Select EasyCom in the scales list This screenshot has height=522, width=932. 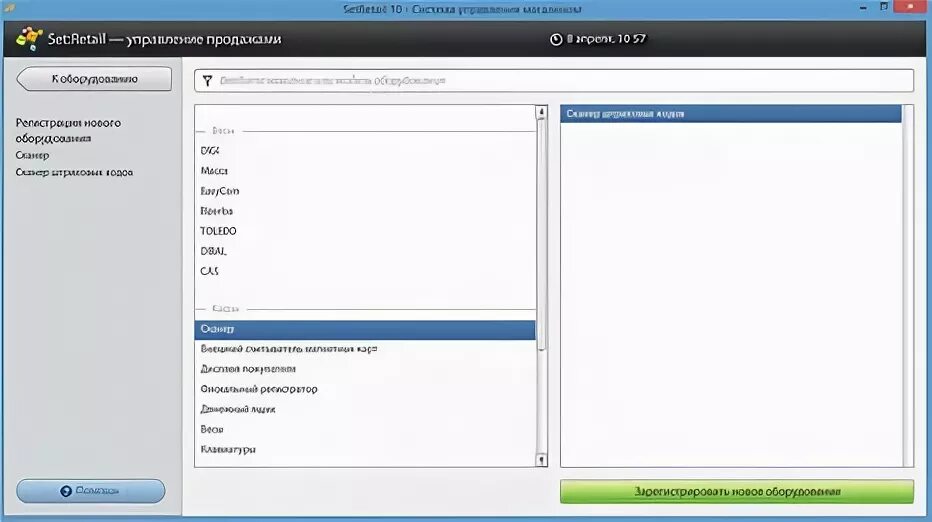365,191
